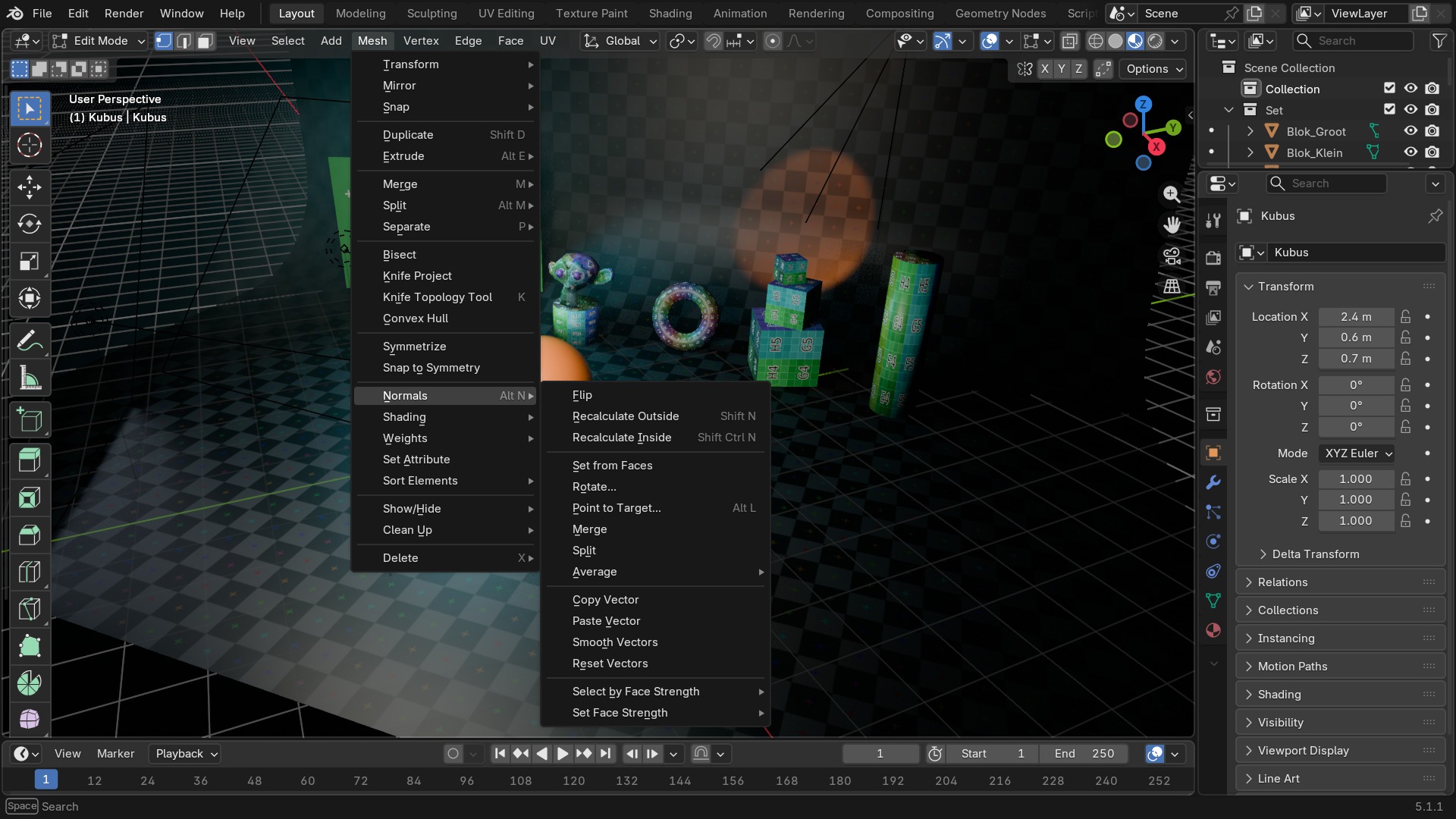1456x819 pixels.
Task: Open the Clean Up submenu
Action: [x=447, y=530]
